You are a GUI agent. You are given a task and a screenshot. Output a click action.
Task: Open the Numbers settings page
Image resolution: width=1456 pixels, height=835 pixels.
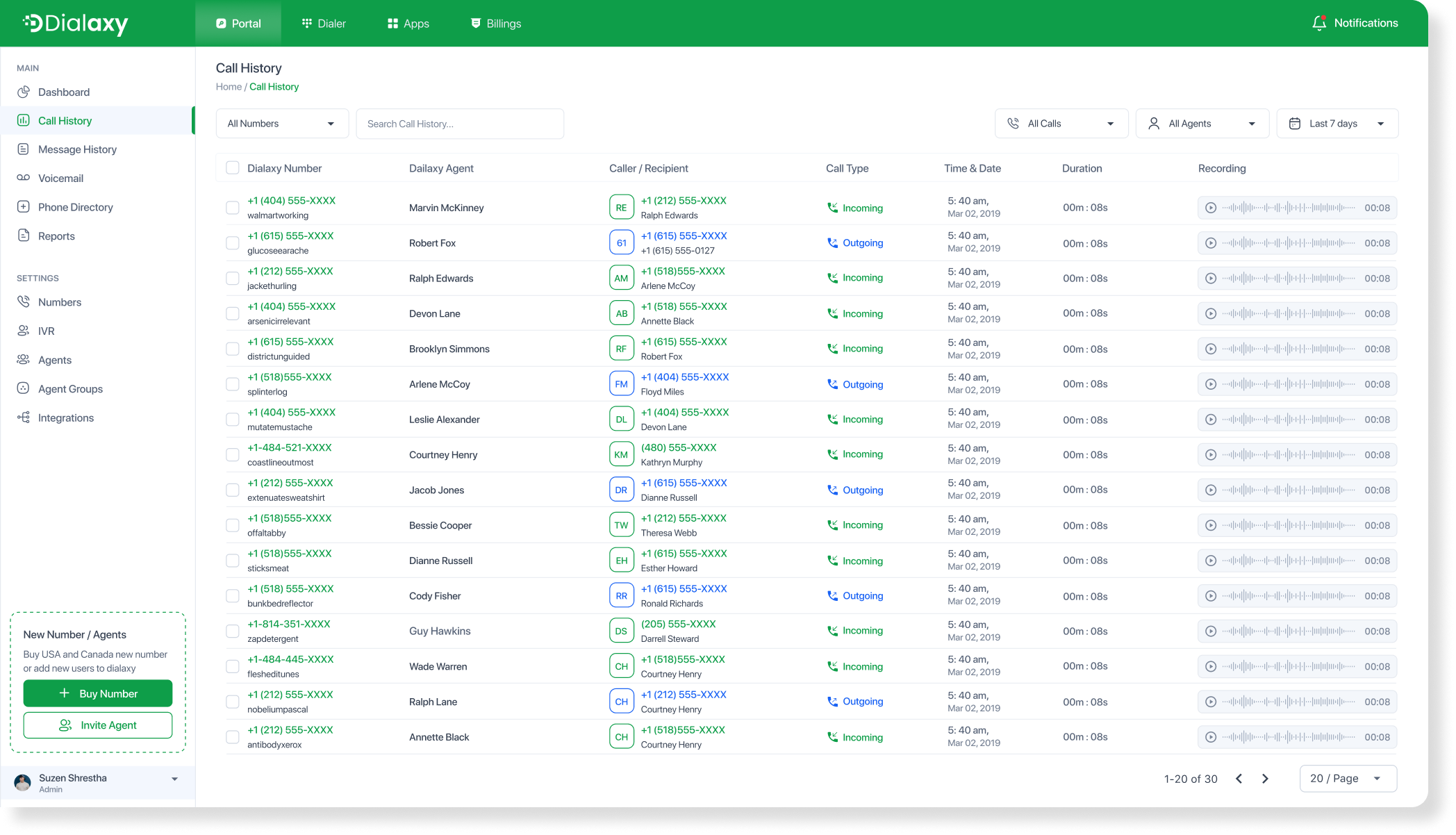tap(59, 302)
